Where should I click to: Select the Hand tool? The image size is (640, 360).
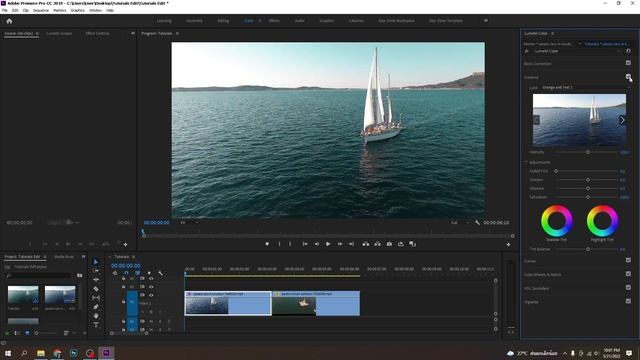click(x=96, y=316)
